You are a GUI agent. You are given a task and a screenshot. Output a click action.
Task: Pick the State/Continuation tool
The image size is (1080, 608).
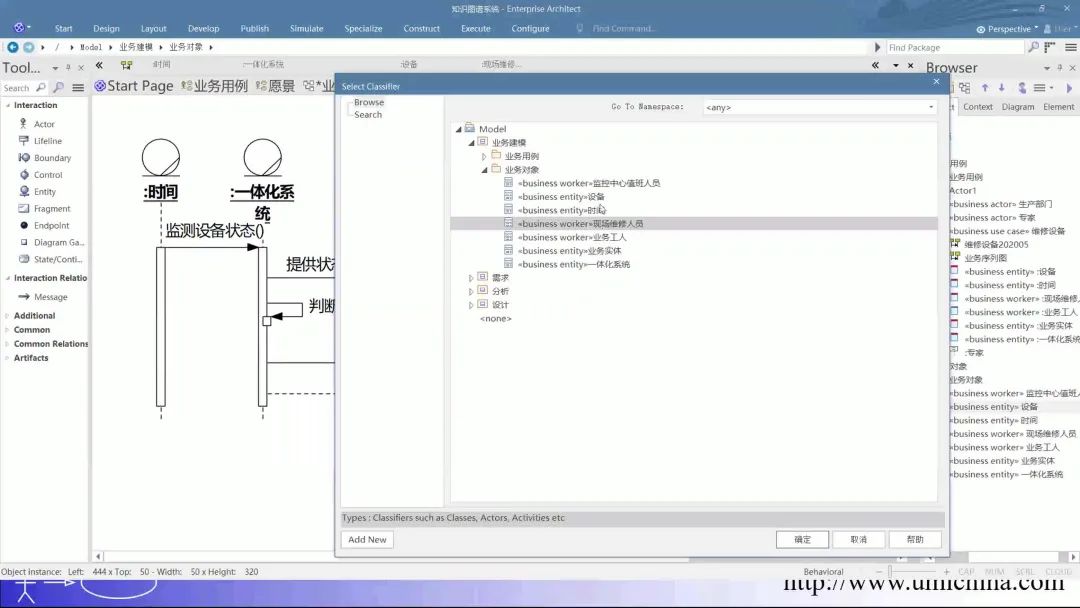(58, 259)
